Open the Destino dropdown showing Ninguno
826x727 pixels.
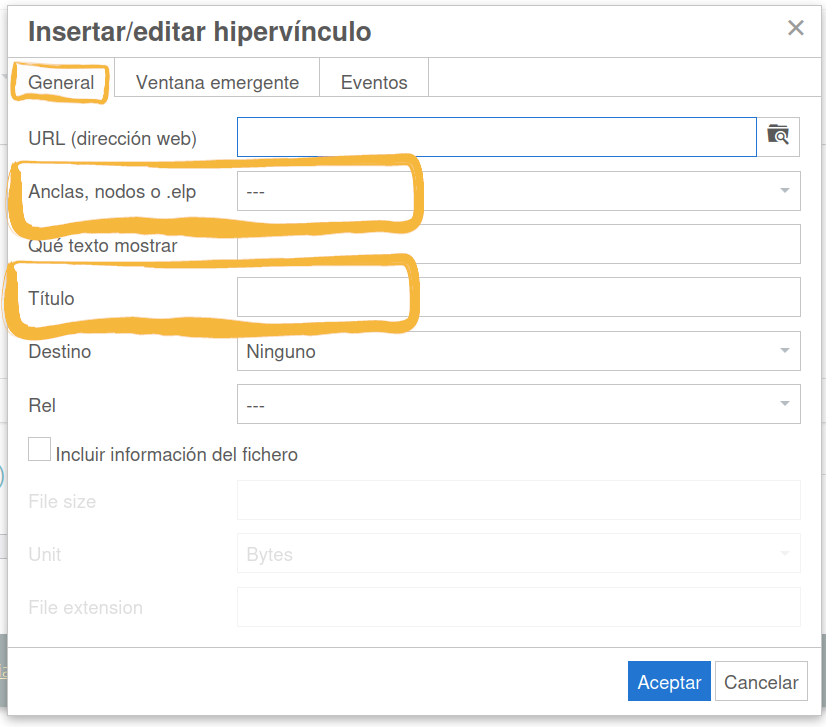click(x=518, y=351)
